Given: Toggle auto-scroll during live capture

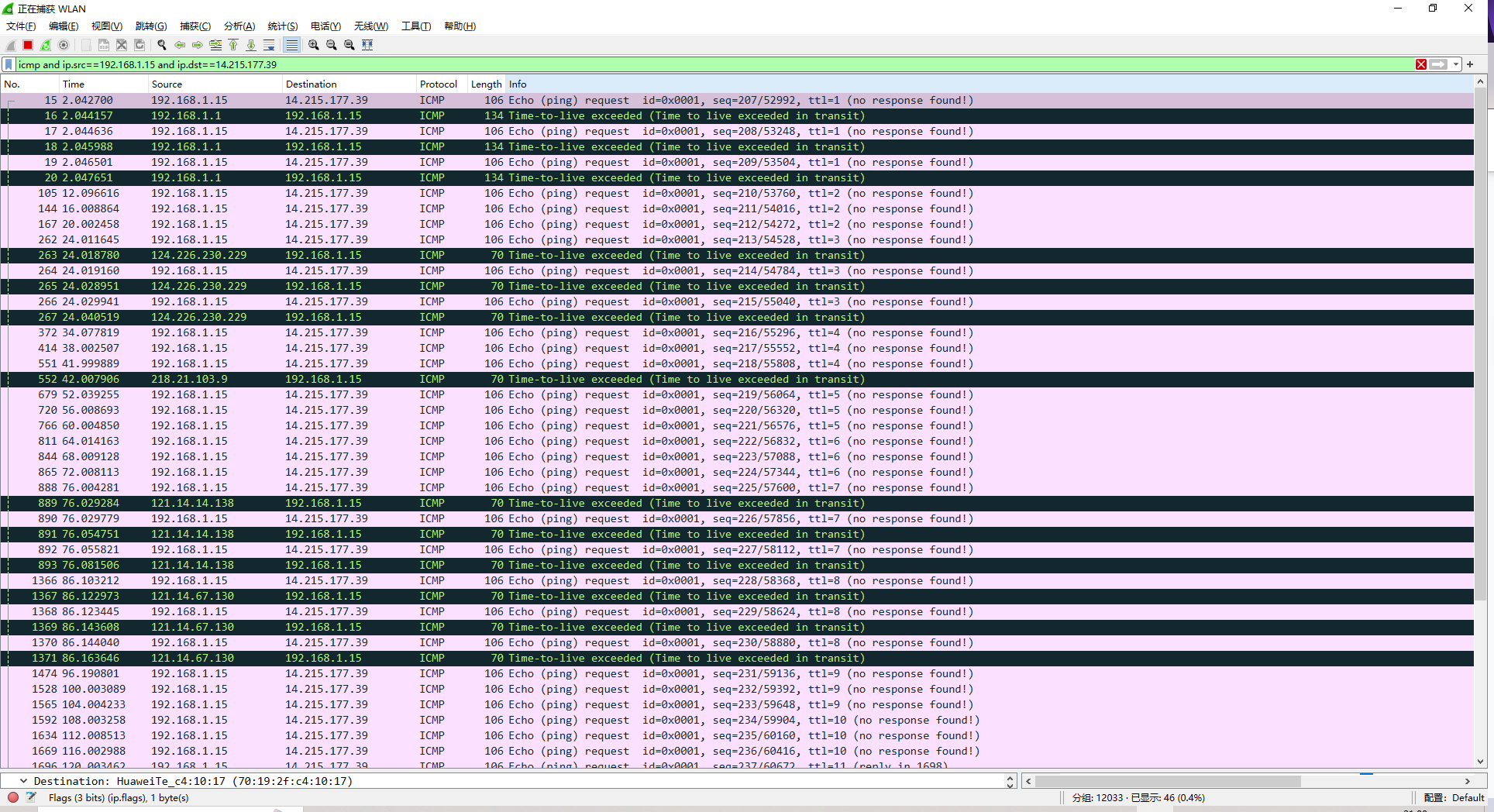Looking at the screenshot, I should tap(269, 45).
